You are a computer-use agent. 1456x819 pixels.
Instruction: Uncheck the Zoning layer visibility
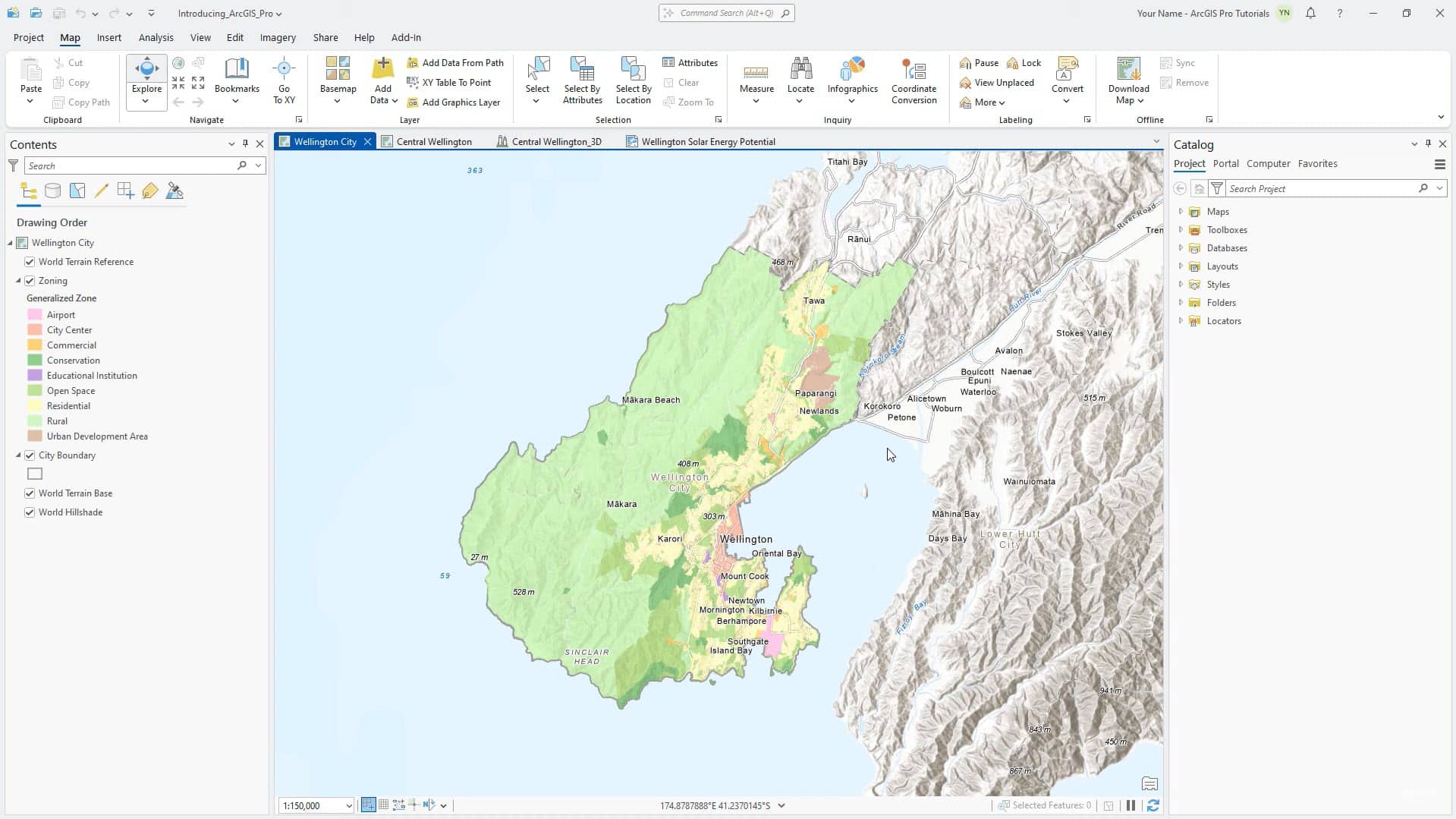[x=30, y=281]
